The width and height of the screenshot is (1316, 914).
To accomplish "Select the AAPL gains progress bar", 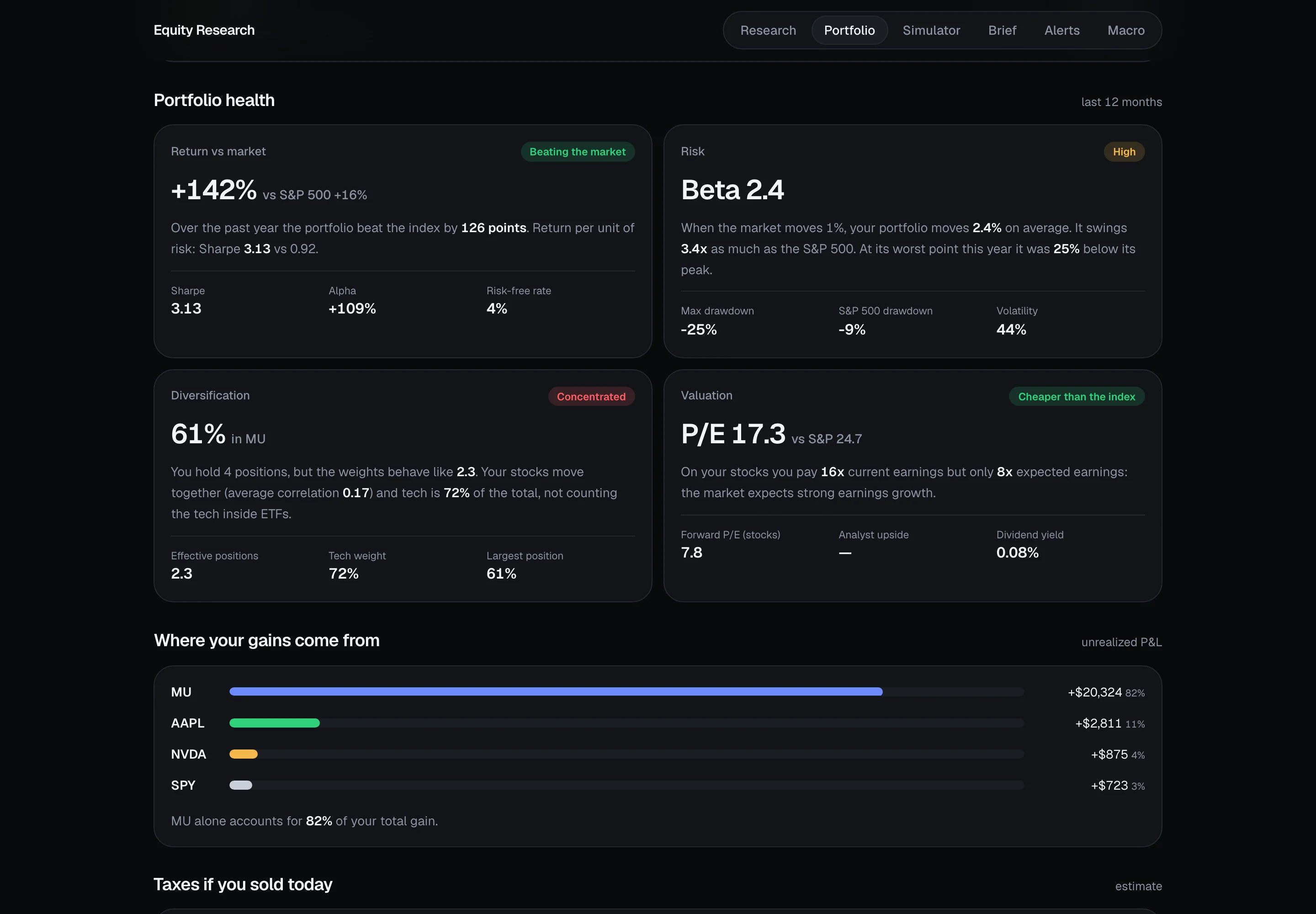I will point(626,723).
